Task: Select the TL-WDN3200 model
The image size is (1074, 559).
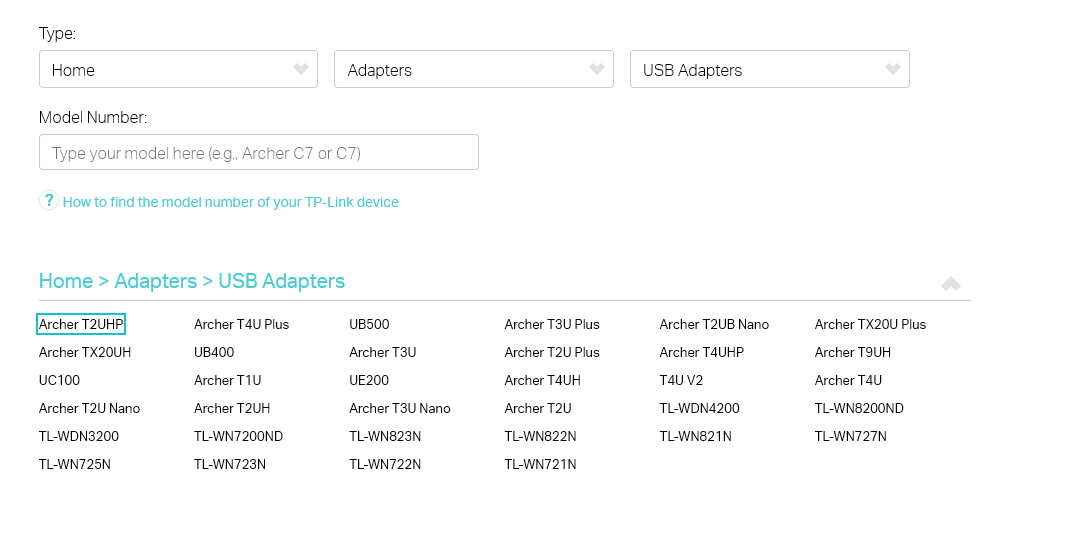Action: [79, 436]
